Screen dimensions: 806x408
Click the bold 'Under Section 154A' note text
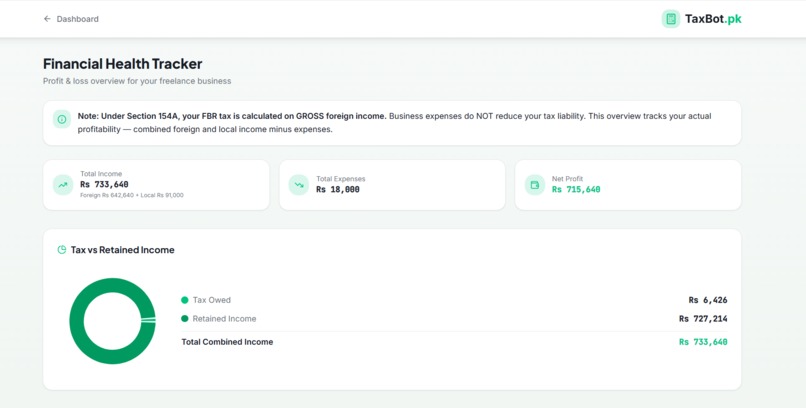232,116
